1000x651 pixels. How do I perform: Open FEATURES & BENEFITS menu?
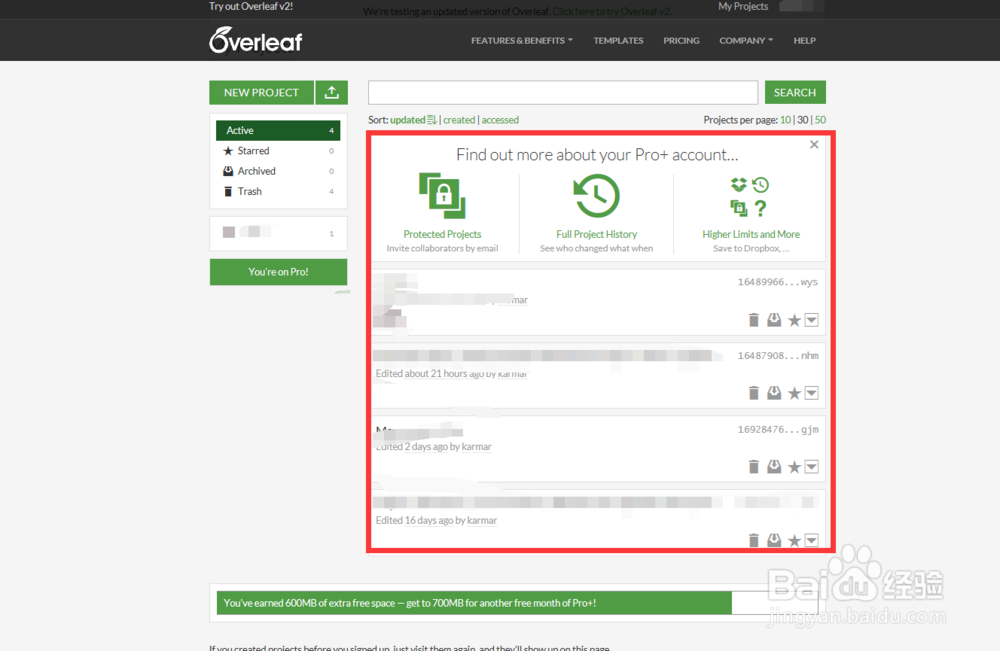tap(522, 40)
